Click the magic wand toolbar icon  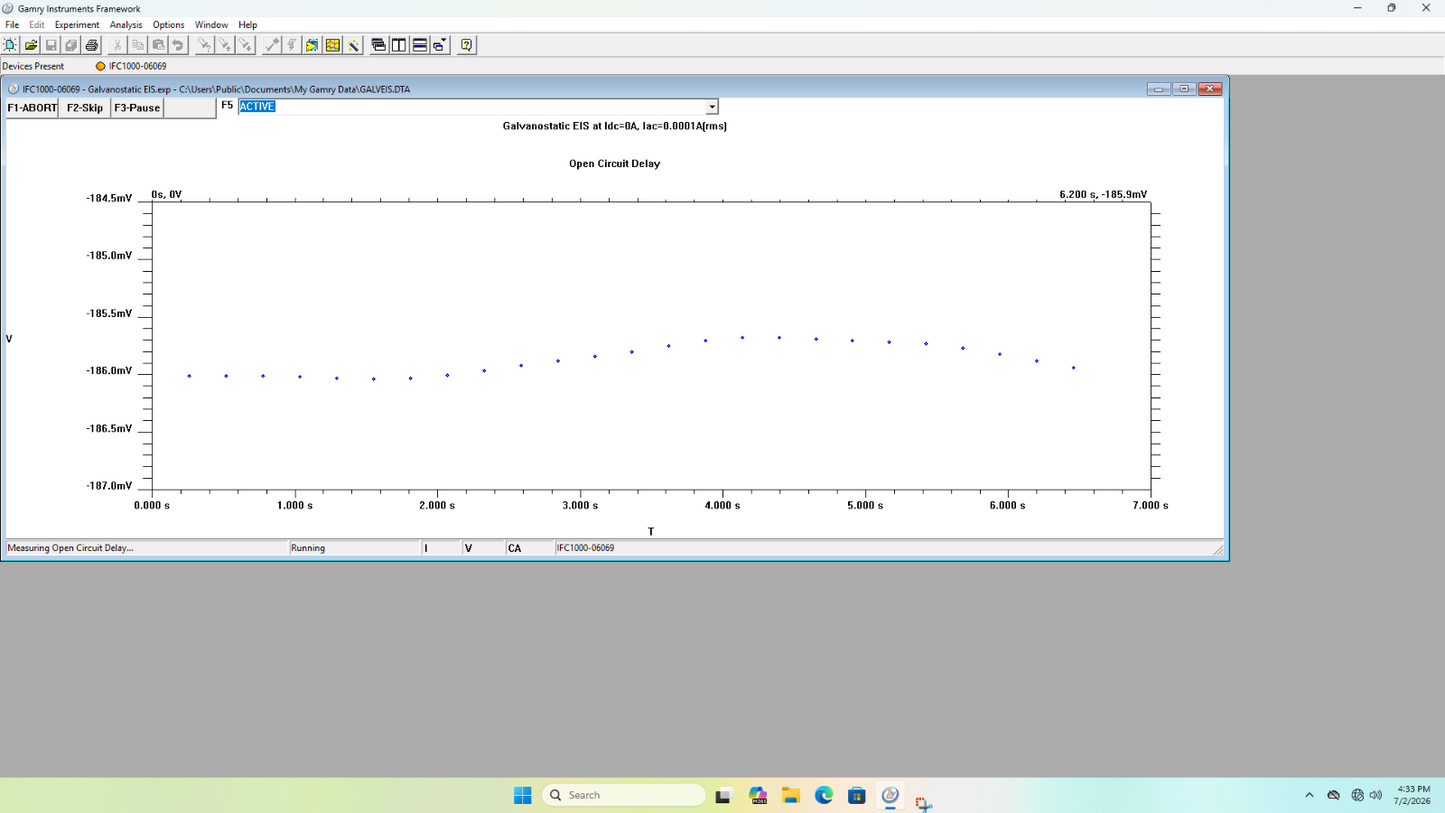click(x=354, y=45)
